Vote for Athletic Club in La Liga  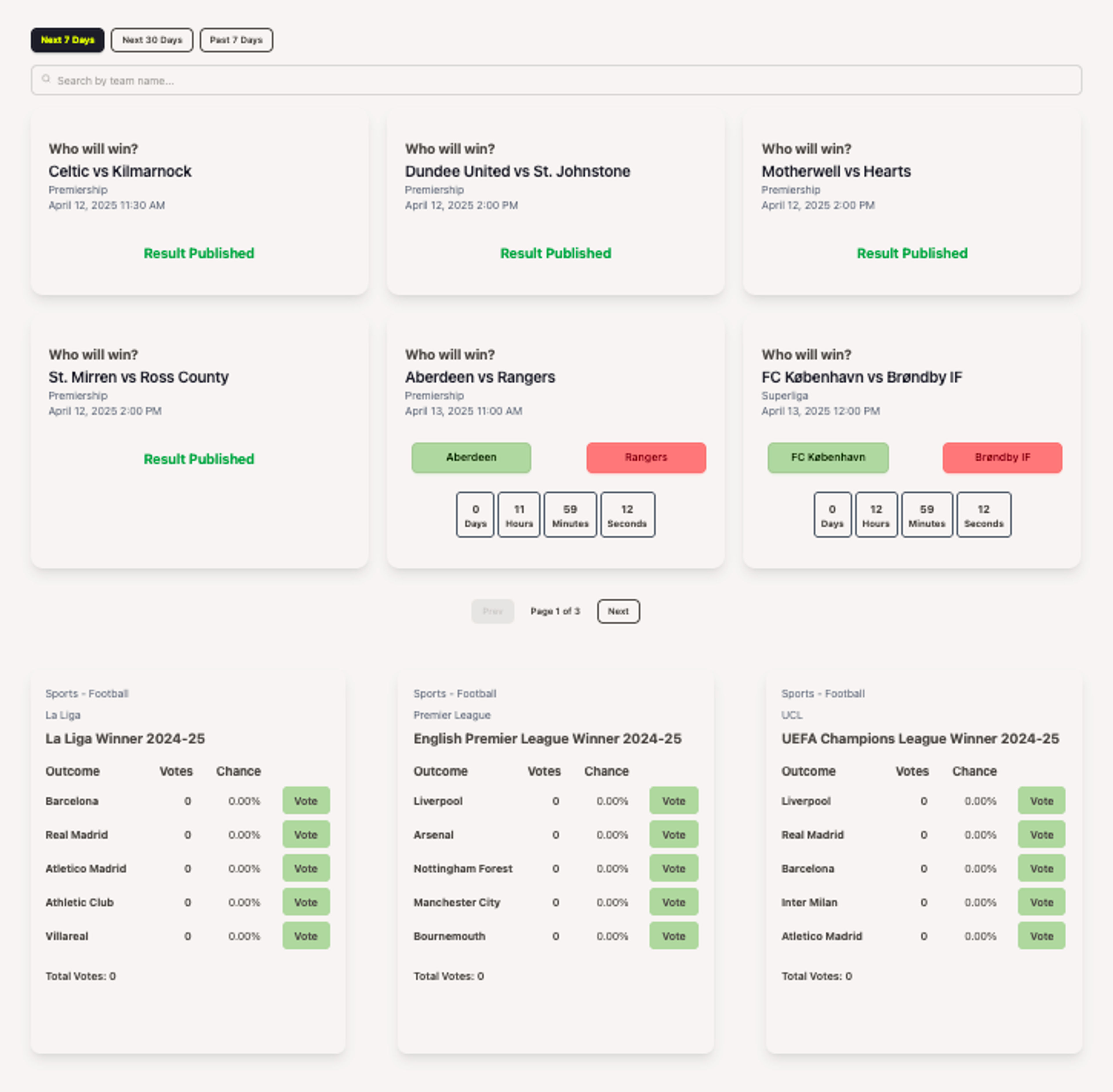coord(306,902)
